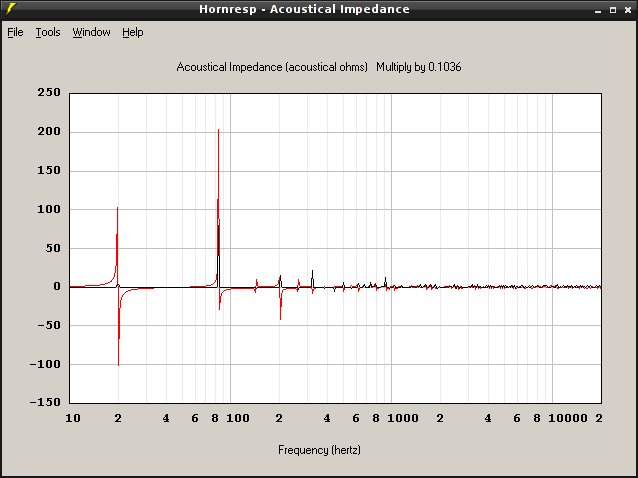Open the File menu
This screenshot has height=478, width=638.
(15, 32)
